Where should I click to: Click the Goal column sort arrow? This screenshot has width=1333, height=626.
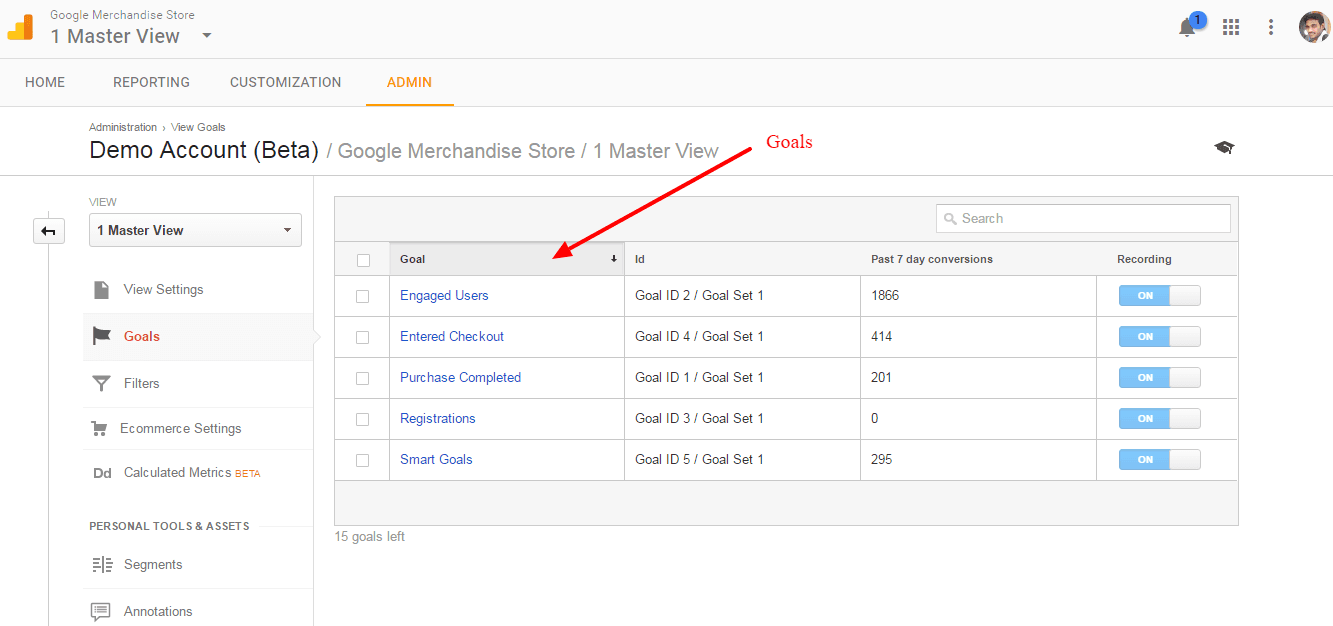pos(614,259)
